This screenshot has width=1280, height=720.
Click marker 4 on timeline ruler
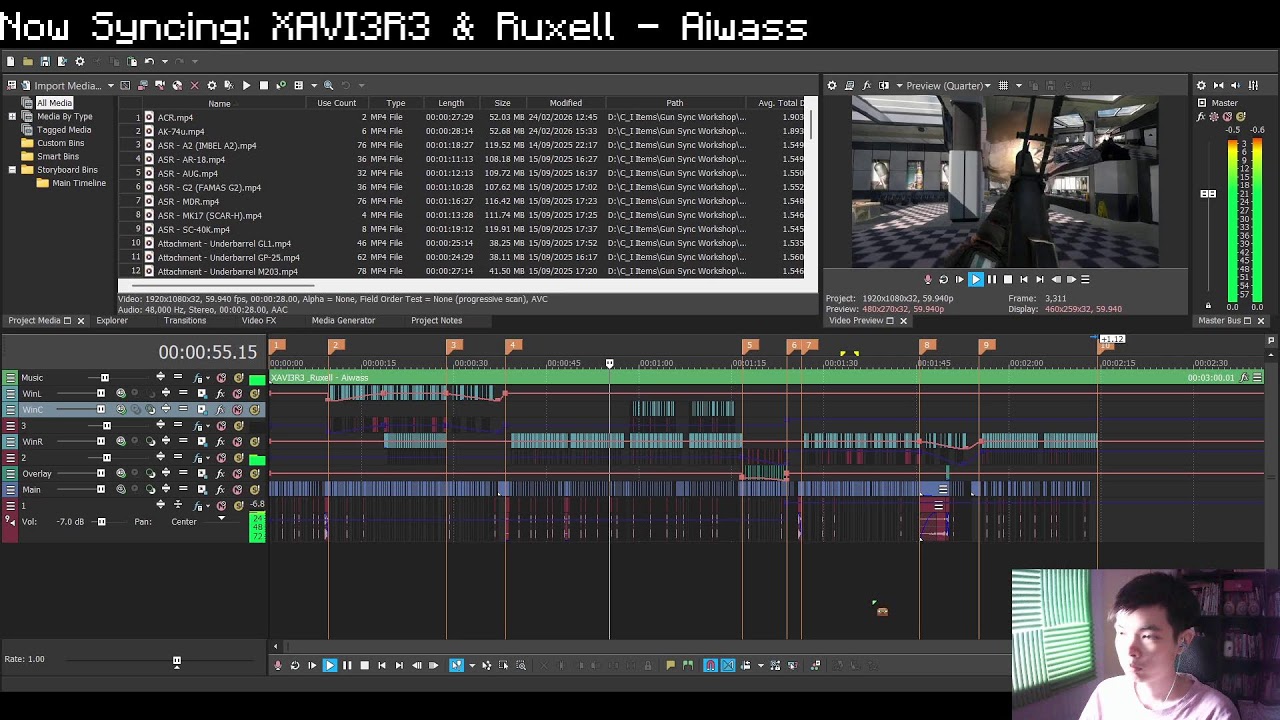coord(513,345)
